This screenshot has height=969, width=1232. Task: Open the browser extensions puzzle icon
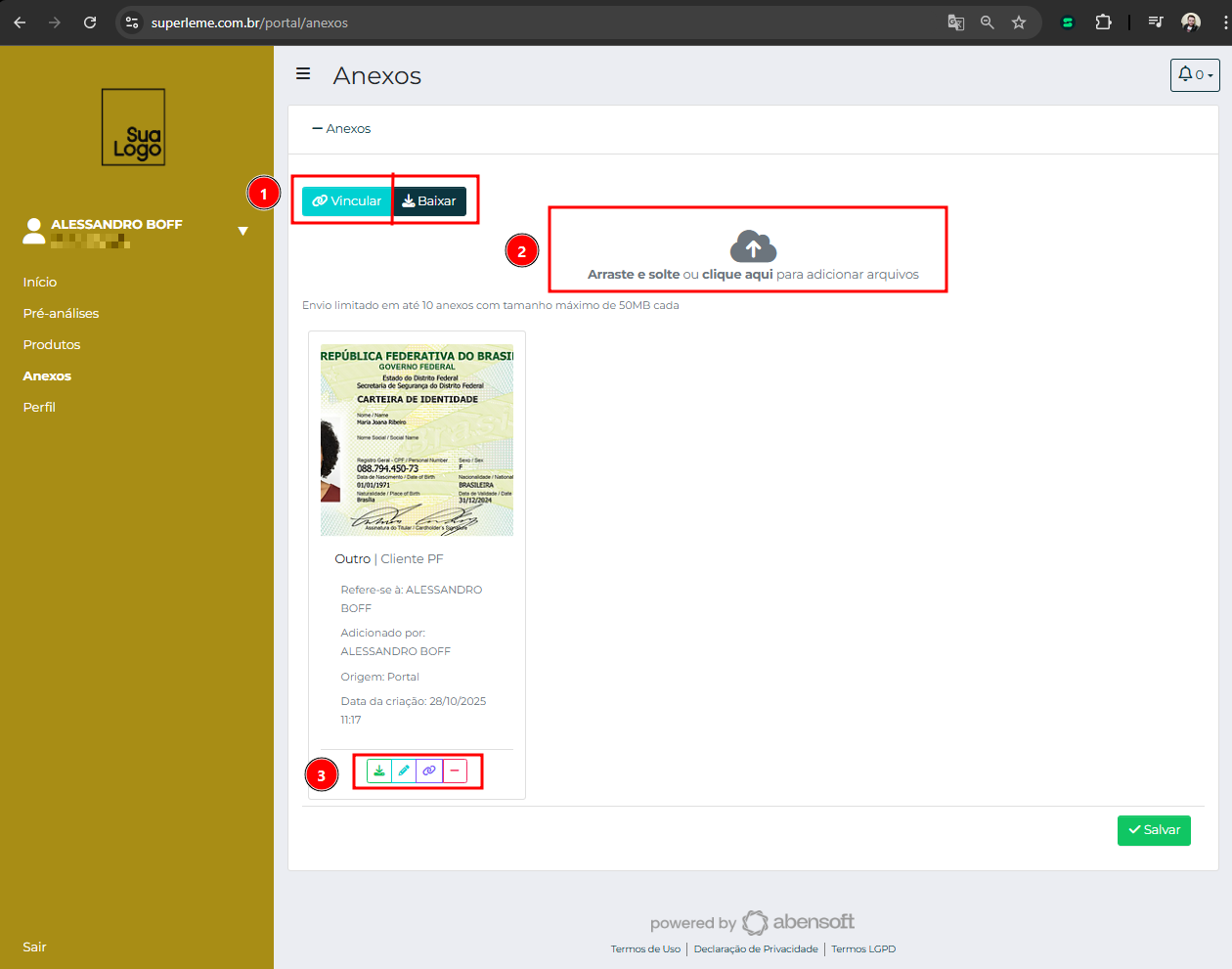click(x=1103, y=22)
